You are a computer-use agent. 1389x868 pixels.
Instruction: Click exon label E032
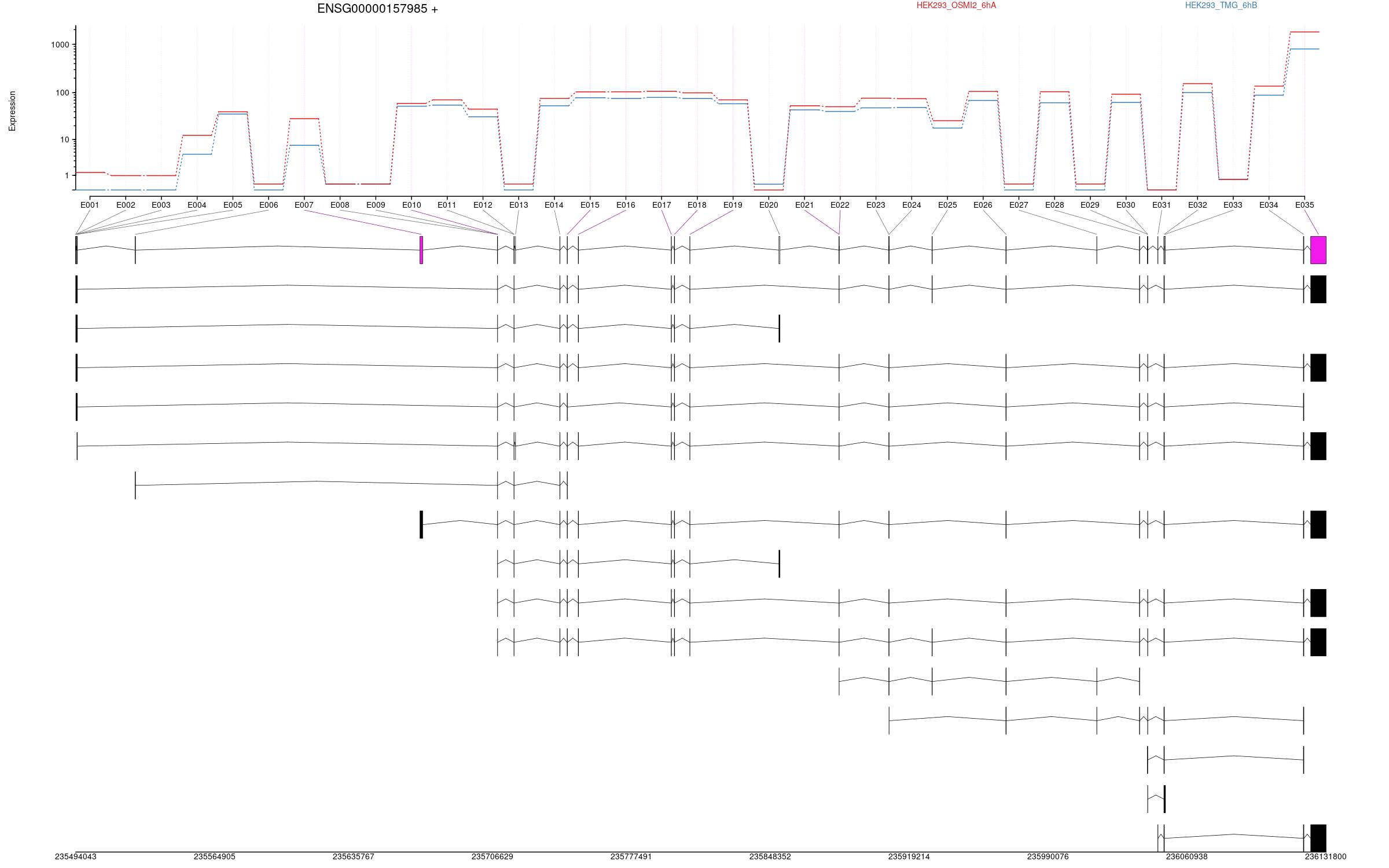click(x=1197, y=205)
